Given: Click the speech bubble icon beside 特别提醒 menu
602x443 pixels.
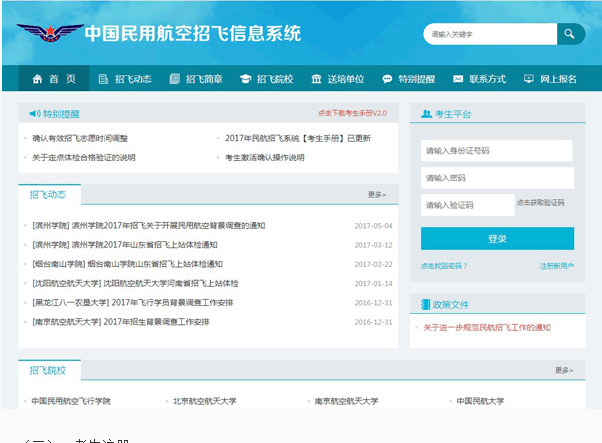Looking at the screenshot, I should pos(387,79).
